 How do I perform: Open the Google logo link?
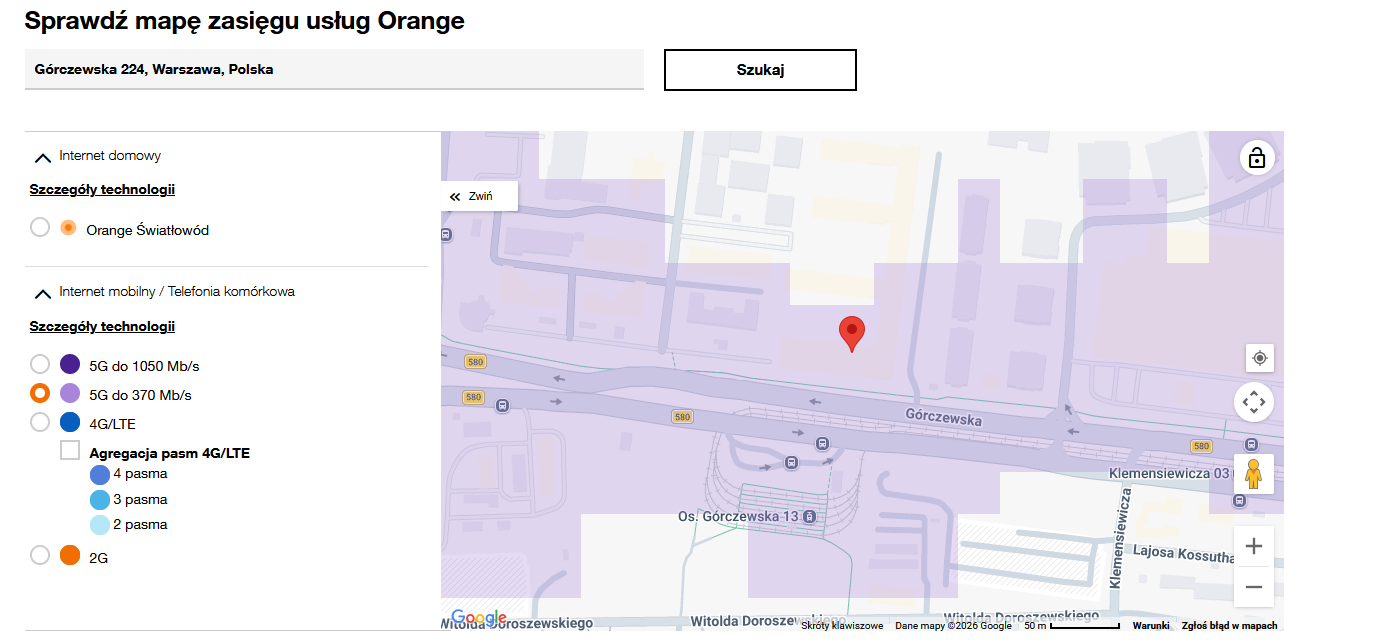pos(478,618)
